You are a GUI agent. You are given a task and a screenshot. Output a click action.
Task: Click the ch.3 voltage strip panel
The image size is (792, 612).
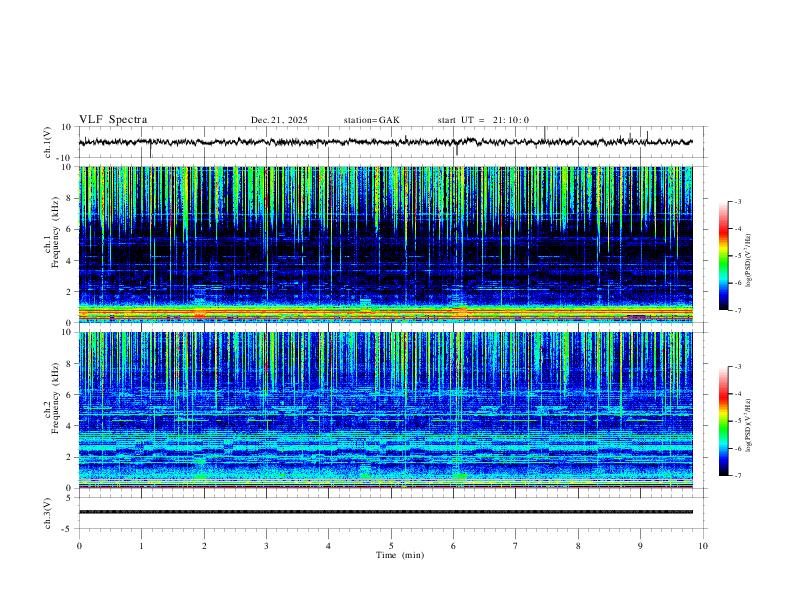pyautogui.click(x=393, y=513)
